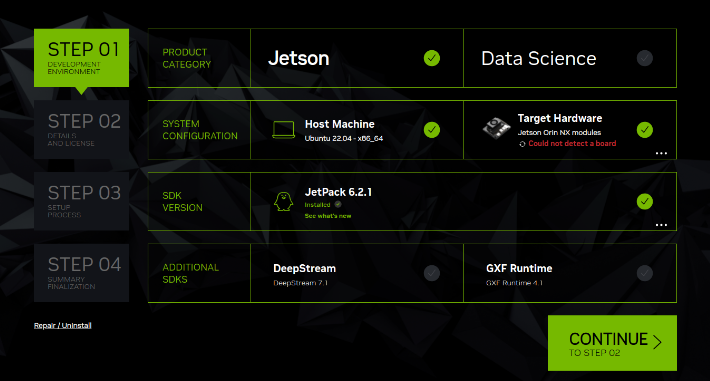Click the PRODUCT CATEGORY row label
710x381 pixels.
pos(187,58)
